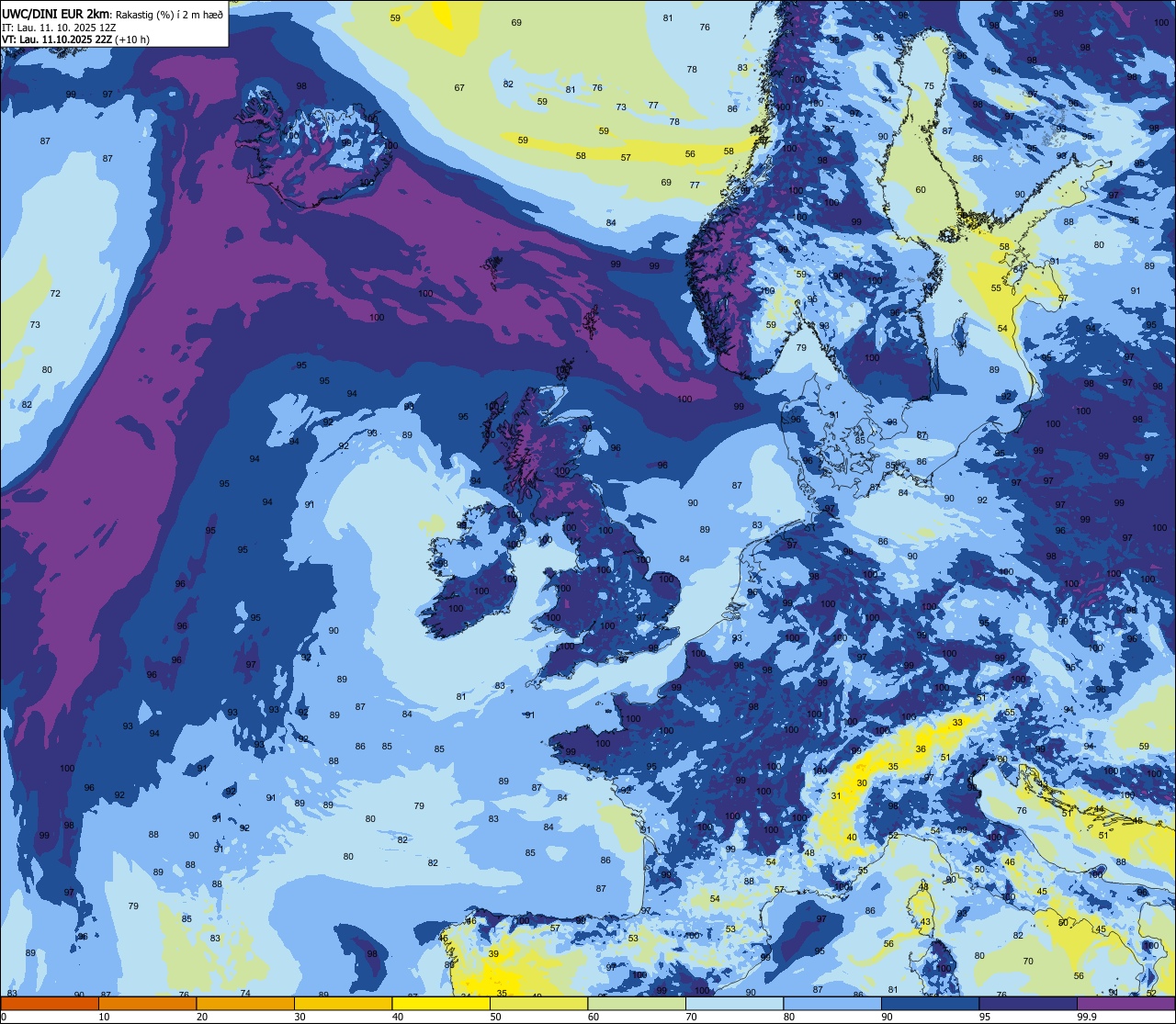Click the humidity value '31' on the map
Screen dimensions: 1176x1024
(x=836, y=796)
